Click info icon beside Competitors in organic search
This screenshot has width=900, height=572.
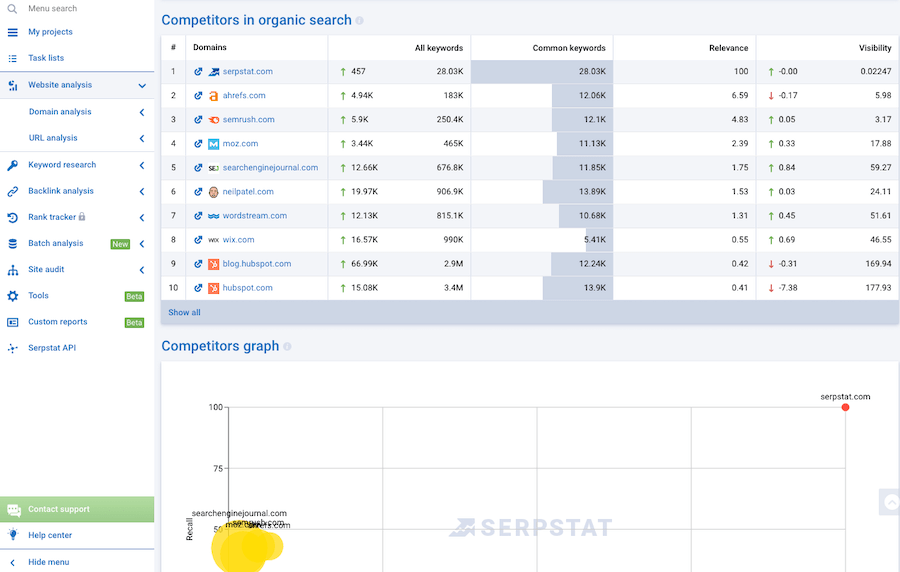pos(359,21)
